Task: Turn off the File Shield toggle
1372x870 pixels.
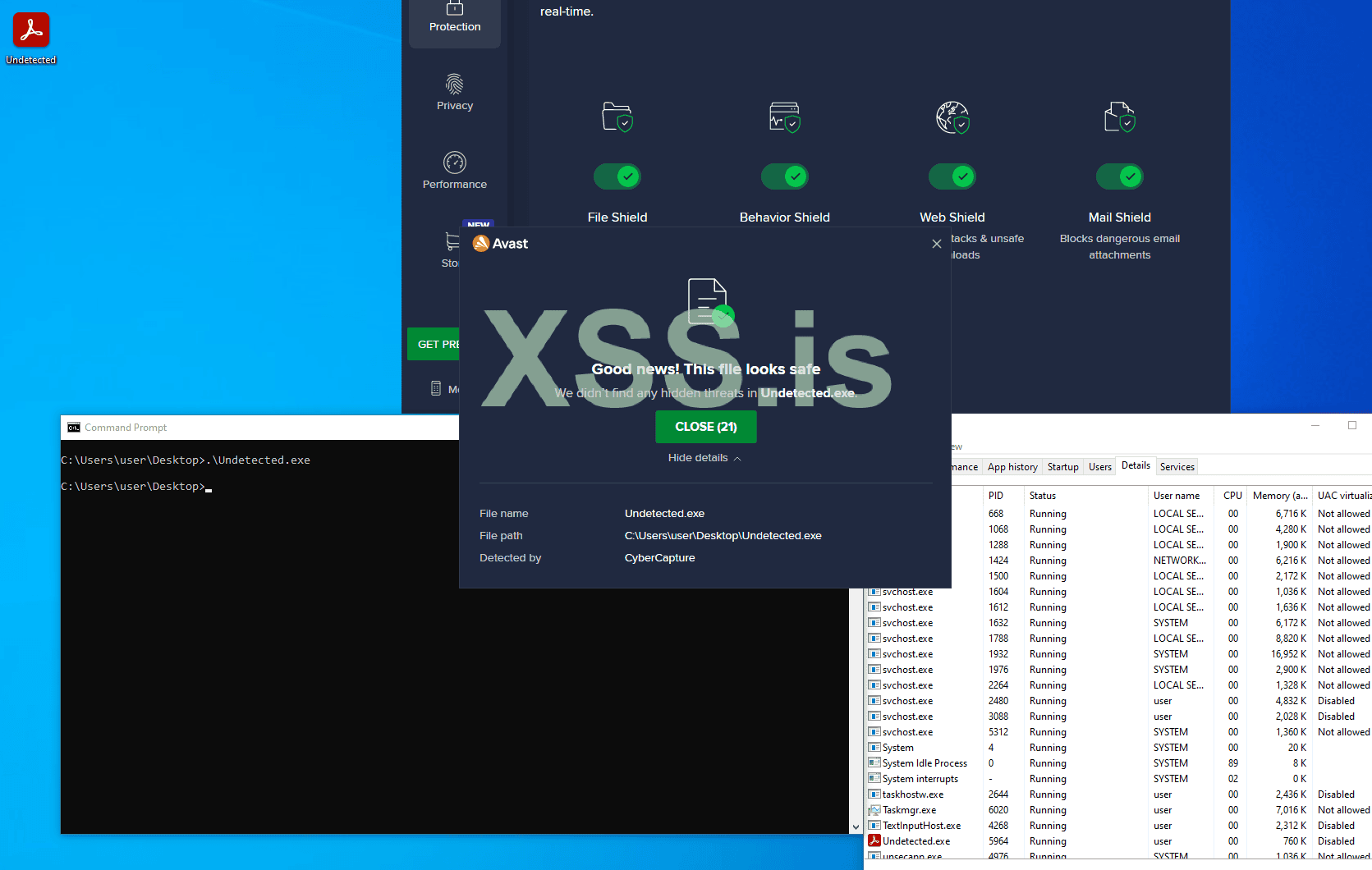Action: coord(617,176)
